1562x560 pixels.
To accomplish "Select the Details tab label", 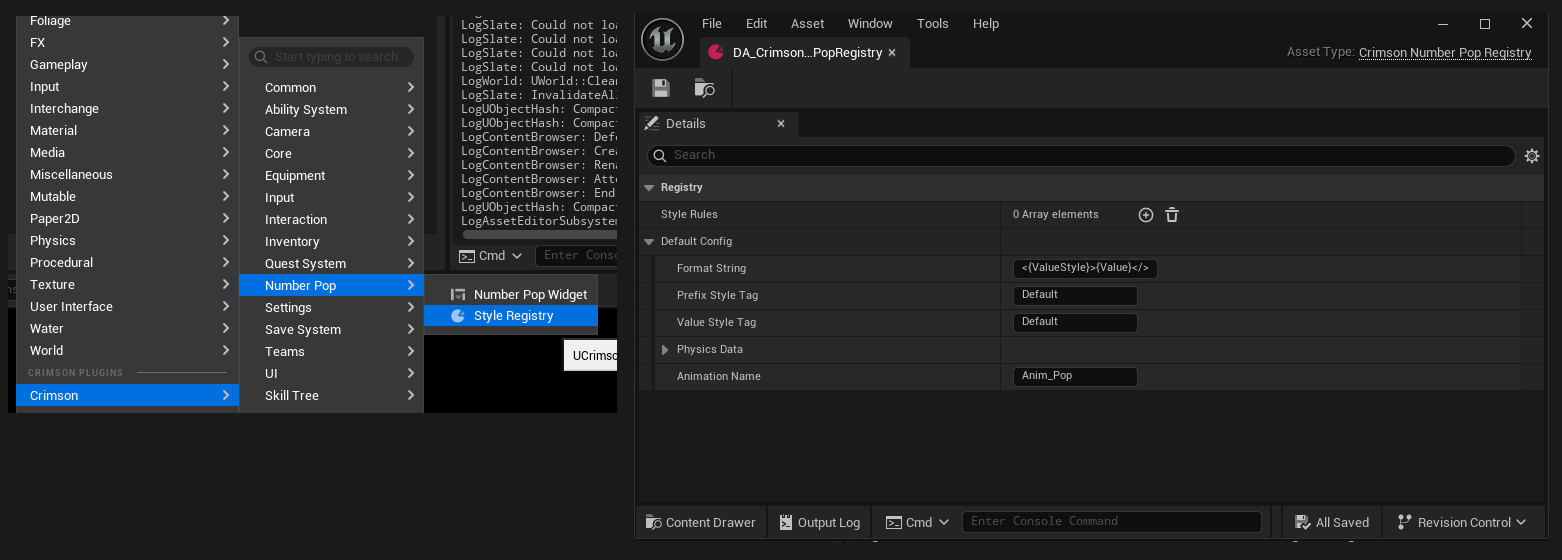I will (686, 124).
